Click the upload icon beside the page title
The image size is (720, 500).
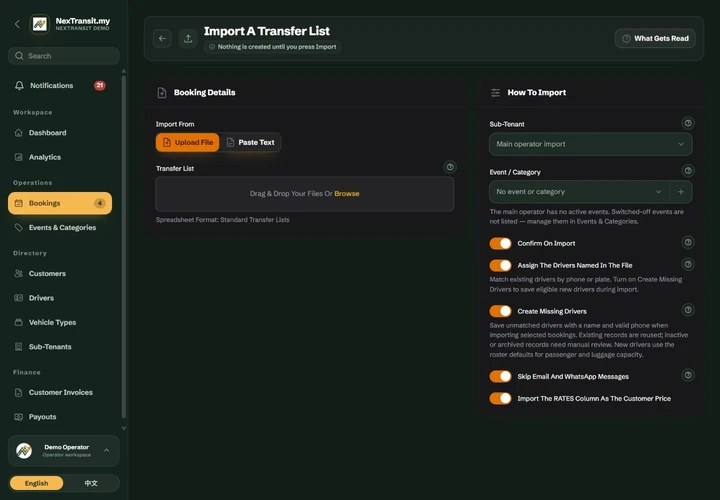click(x=188, y=39)
